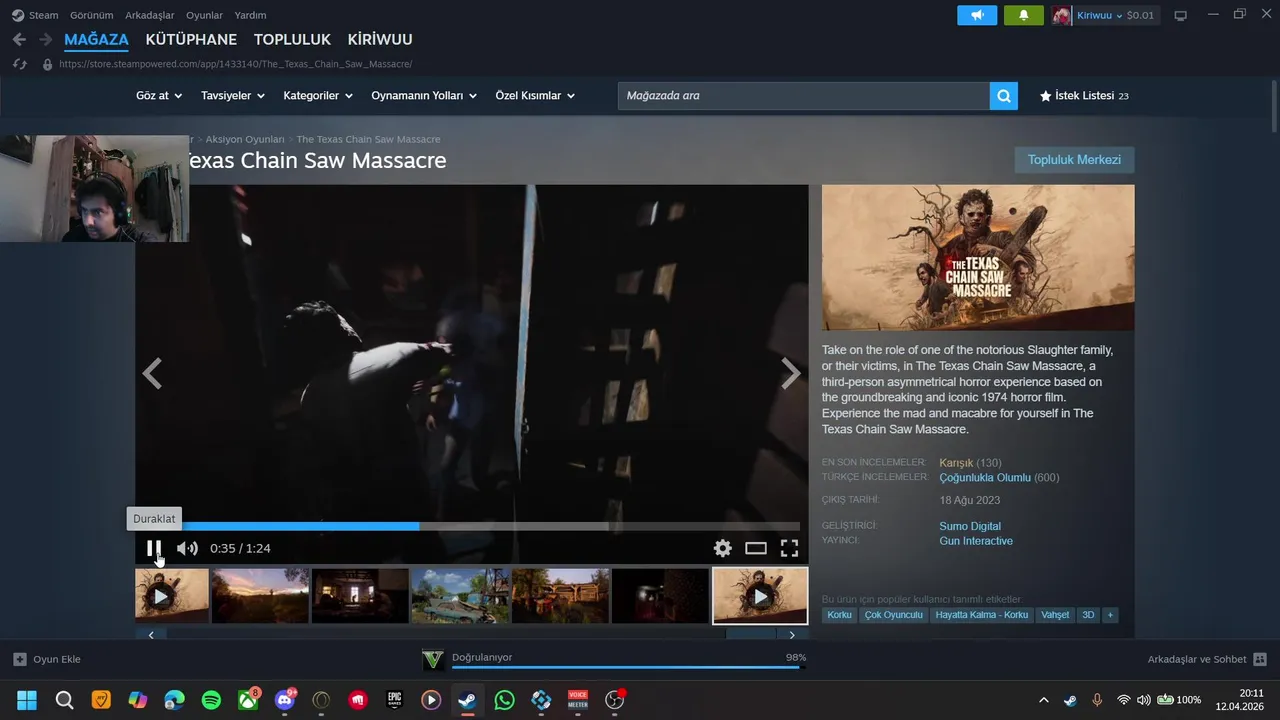The height and width of the screenshot is (720, 1280).
Task: Reload the store page
Action: point(19,64)
